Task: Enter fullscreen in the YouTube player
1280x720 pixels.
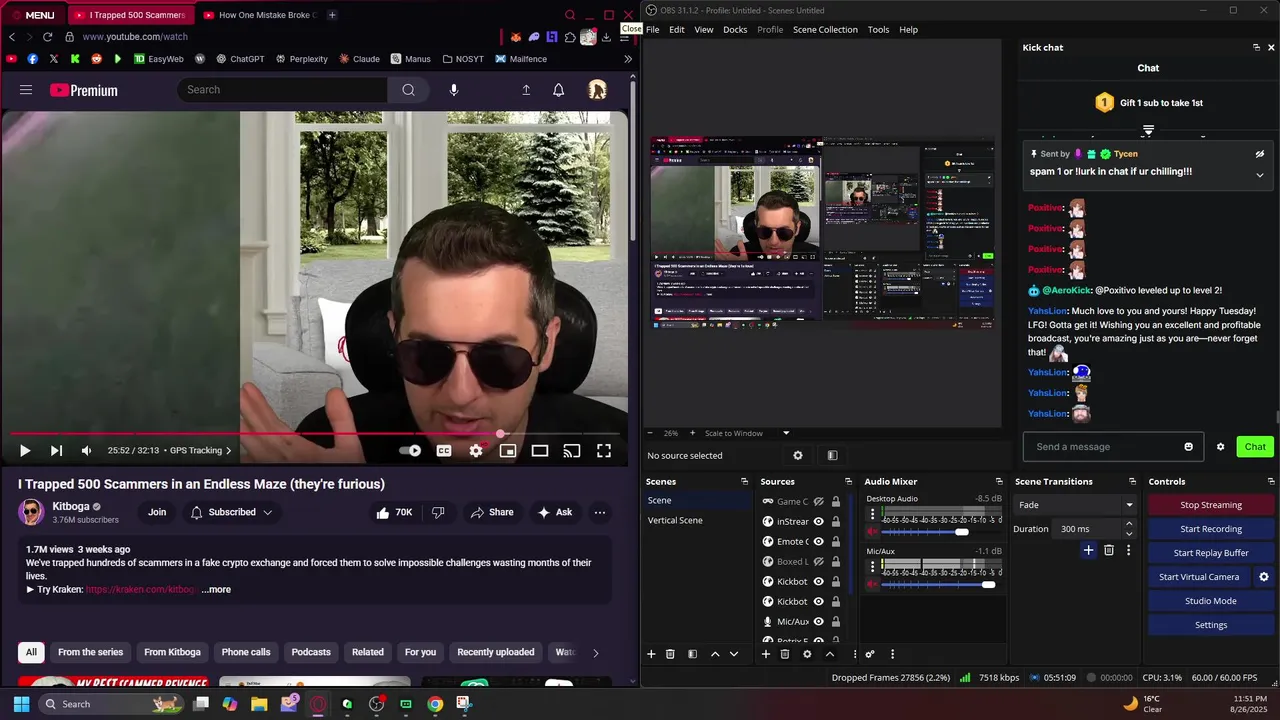Action: [x=604, y=451]
